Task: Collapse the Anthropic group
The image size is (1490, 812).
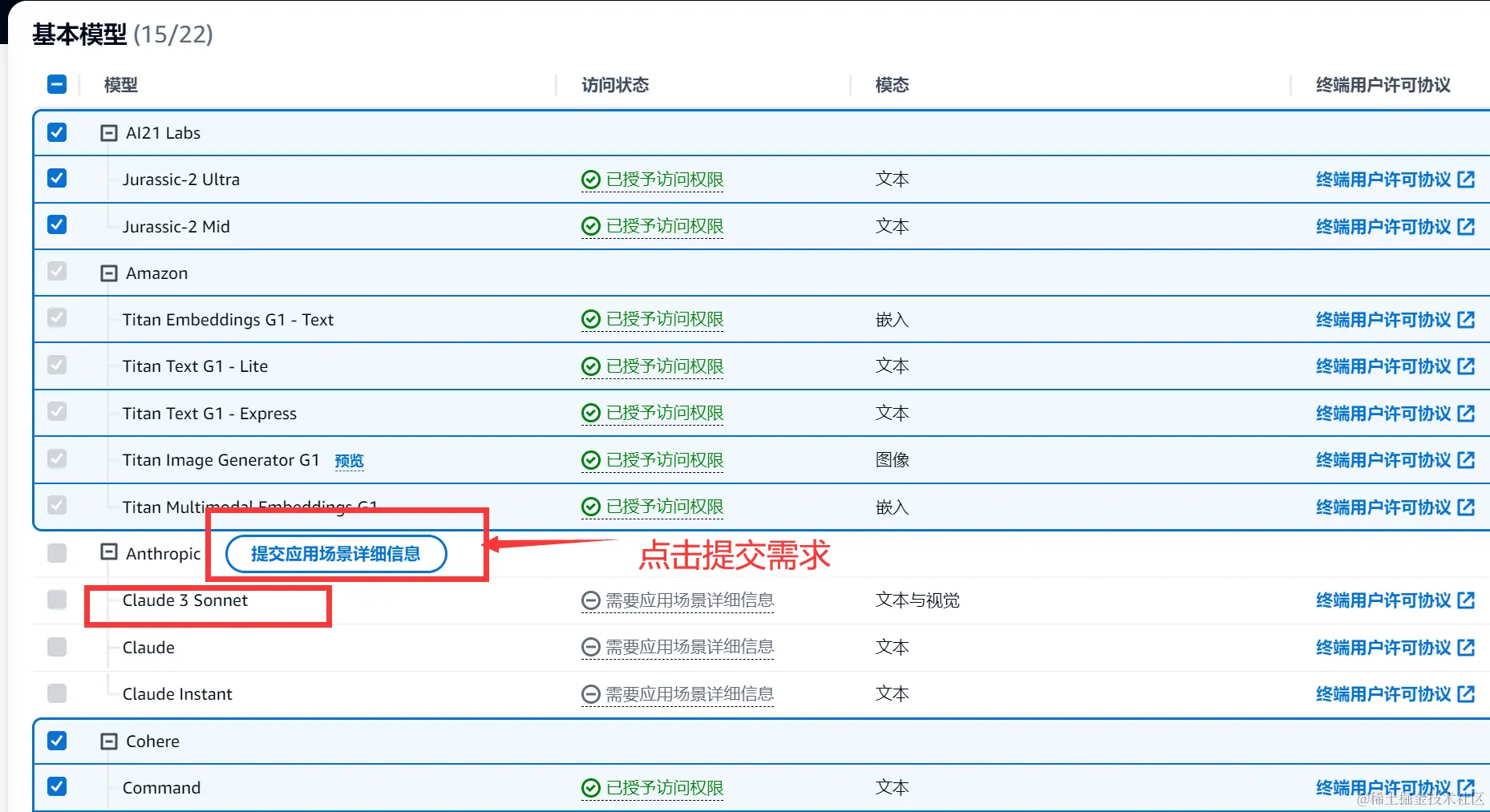Action: coord(109,552)
